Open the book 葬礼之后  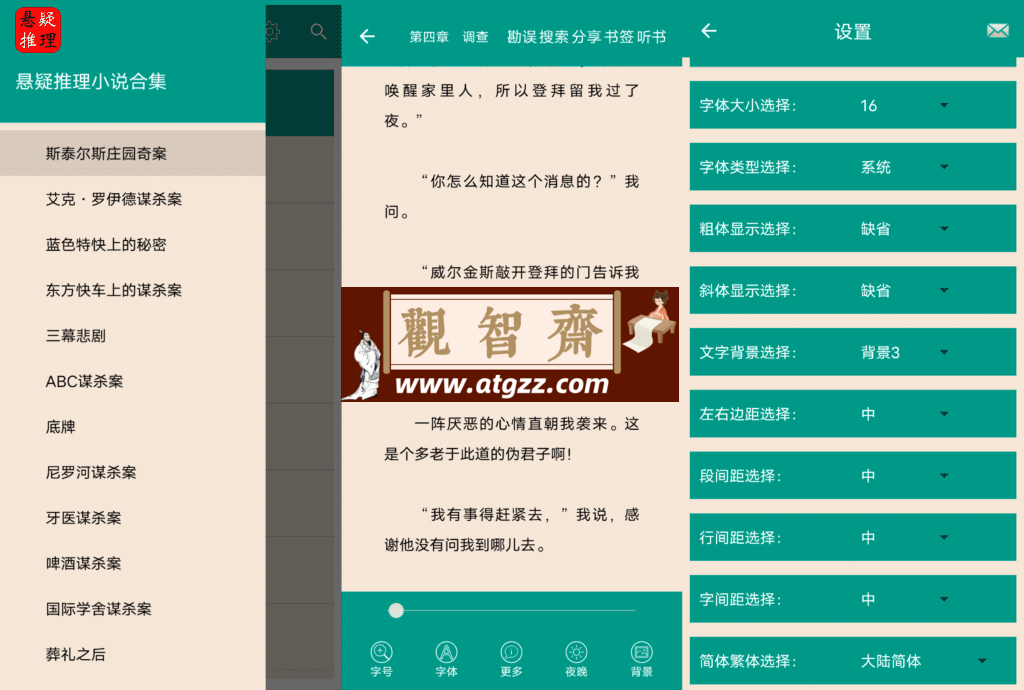pos(133,654)
